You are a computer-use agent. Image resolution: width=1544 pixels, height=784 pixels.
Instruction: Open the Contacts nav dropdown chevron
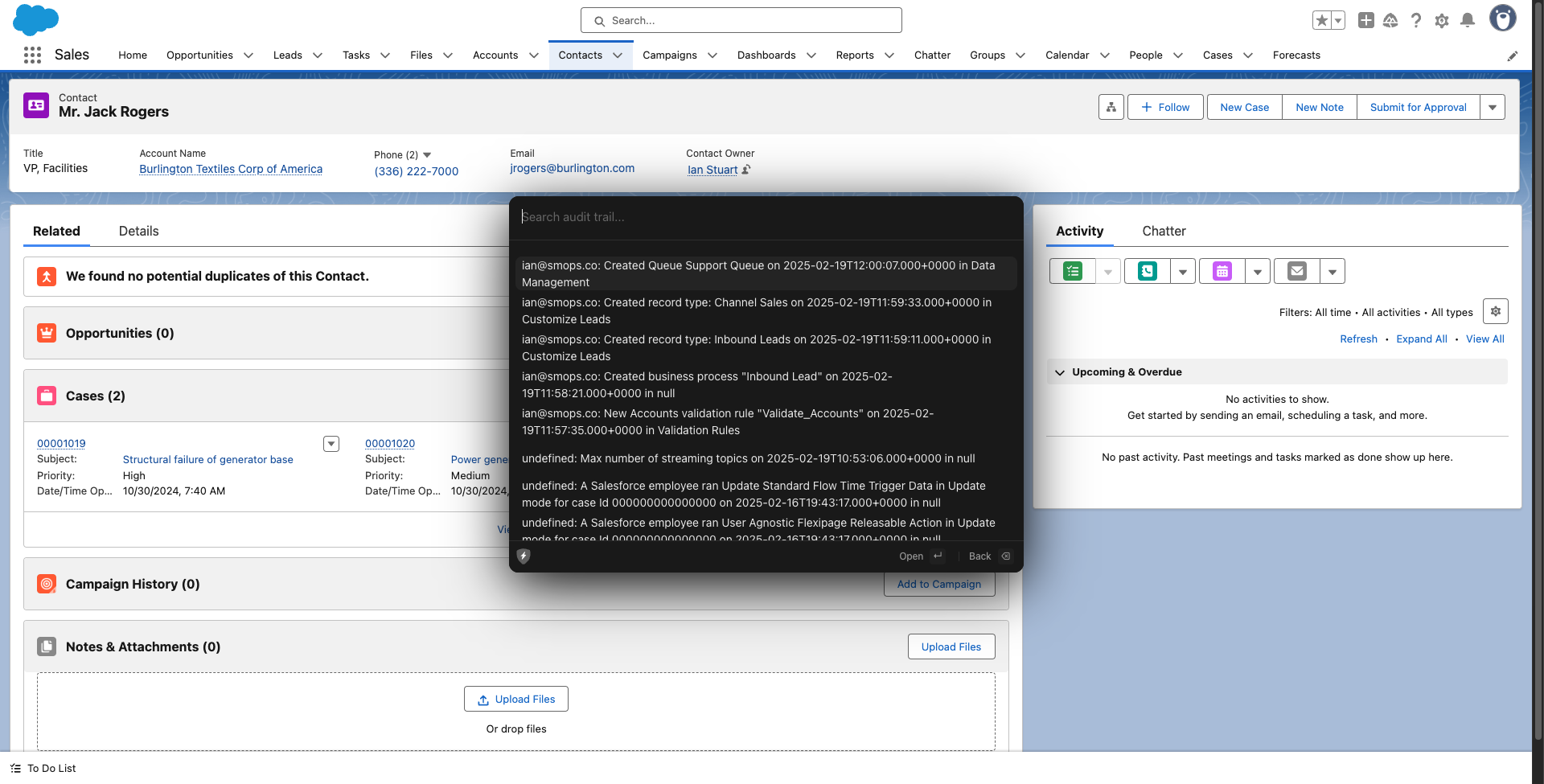tap(618, 55)
